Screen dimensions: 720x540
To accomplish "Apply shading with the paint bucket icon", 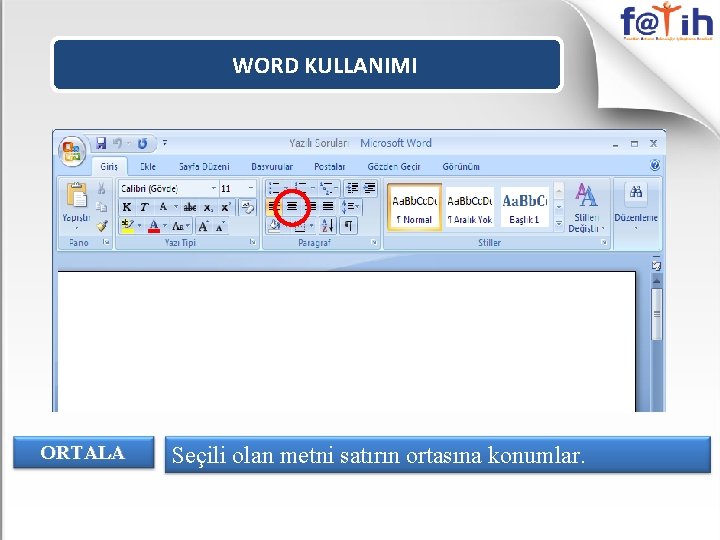I will (274, 226).
